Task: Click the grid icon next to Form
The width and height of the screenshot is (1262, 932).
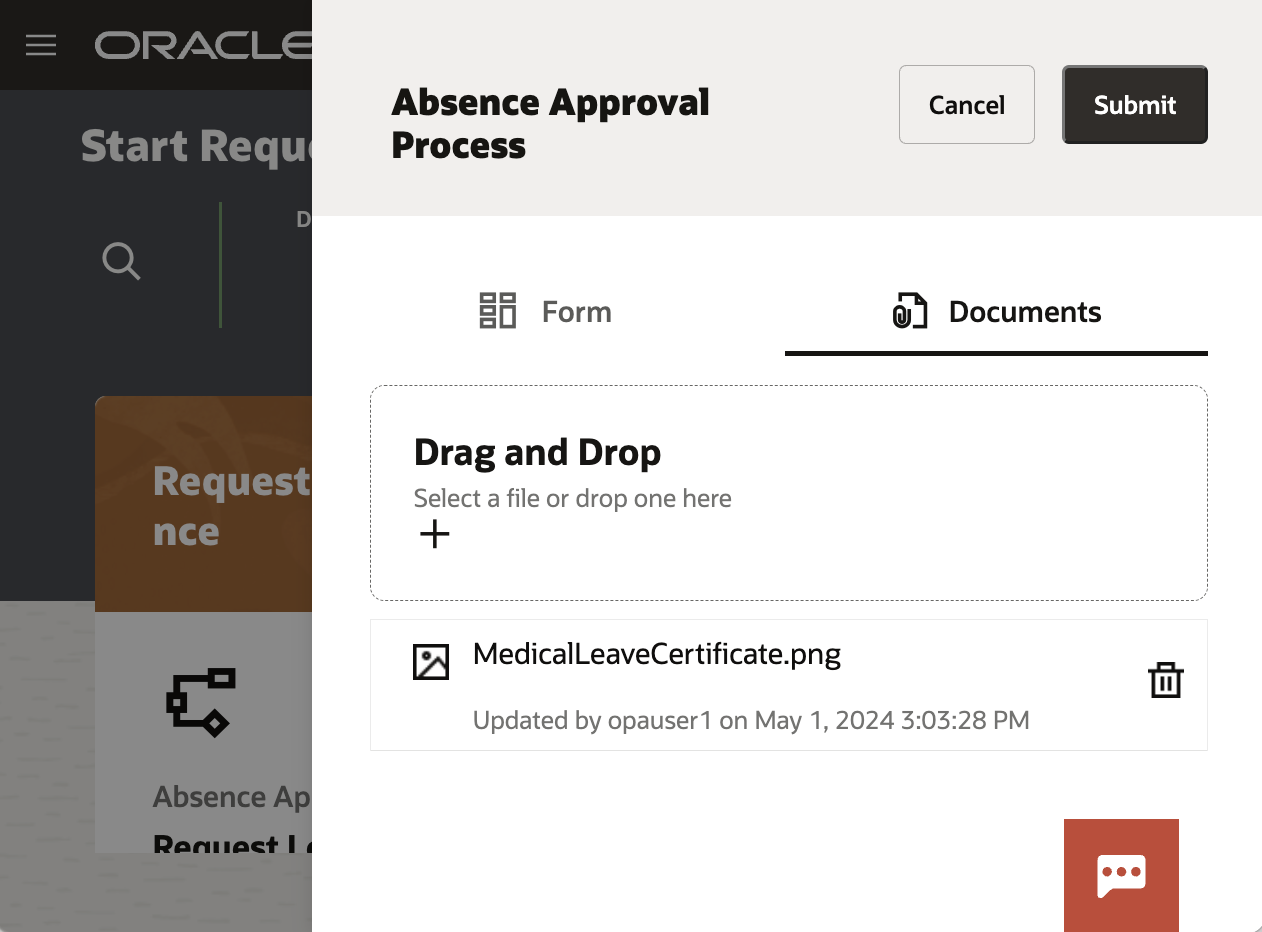Action: click(497, 311)
